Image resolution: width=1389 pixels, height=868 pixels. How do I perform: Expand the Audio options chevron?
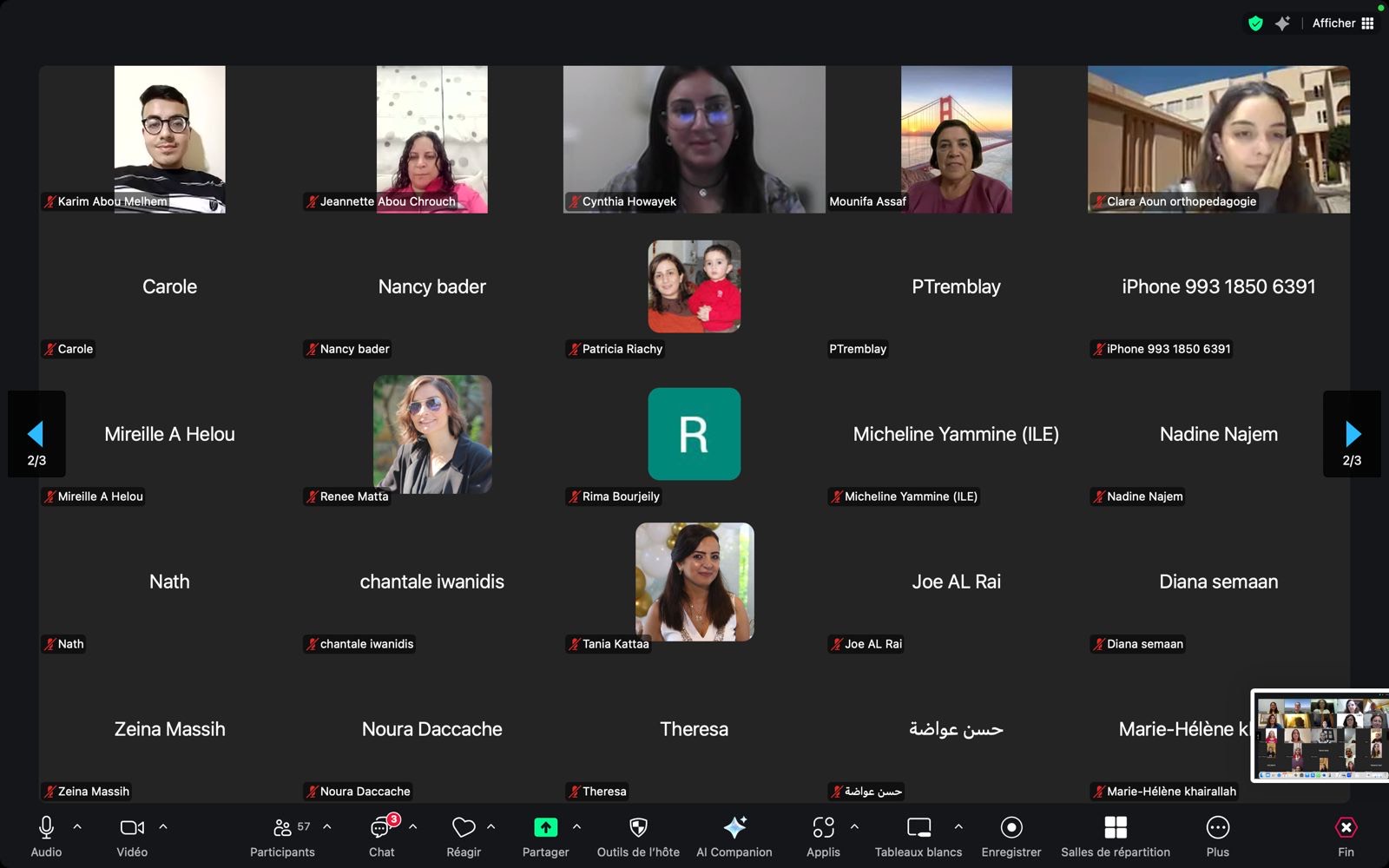[x=77, y=827]
